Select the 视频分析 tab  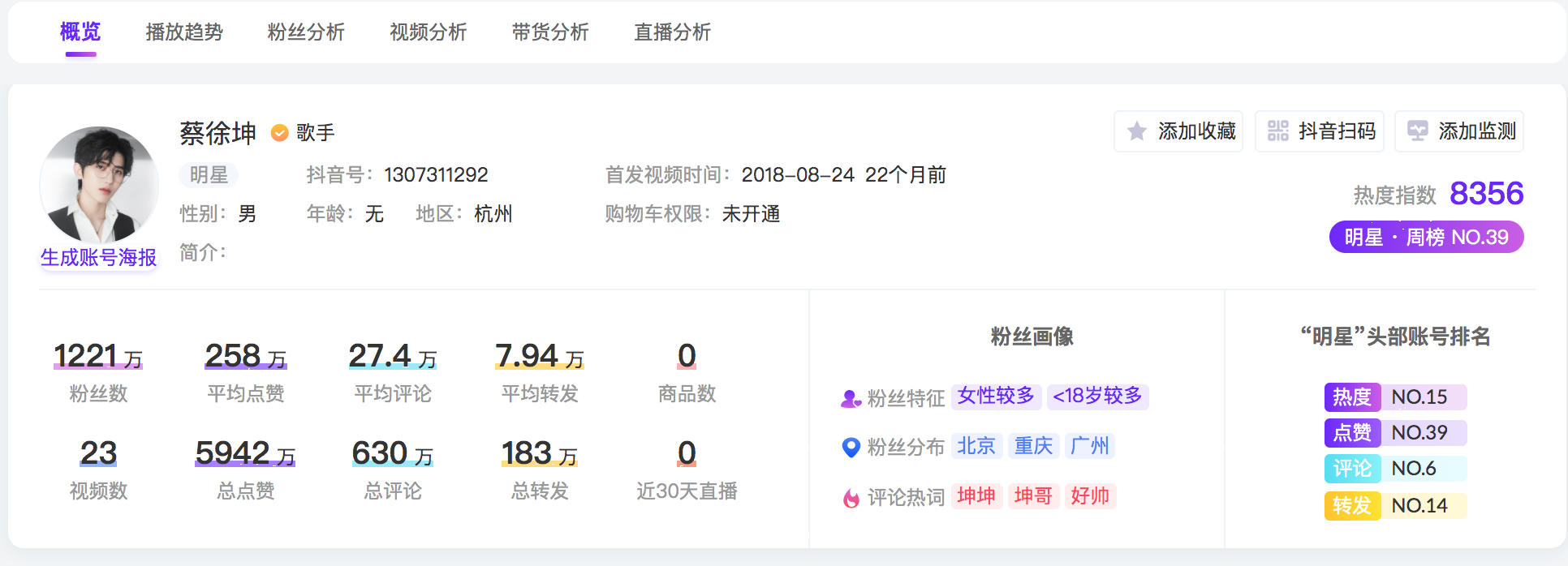click(x=429, y=32)
